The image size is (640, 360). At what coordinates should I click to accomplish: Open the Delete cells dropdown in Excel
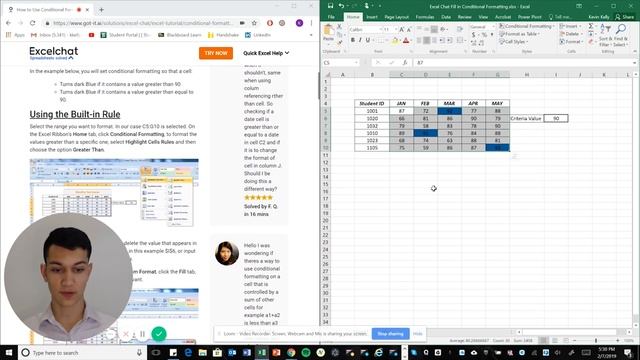[571, 33]
